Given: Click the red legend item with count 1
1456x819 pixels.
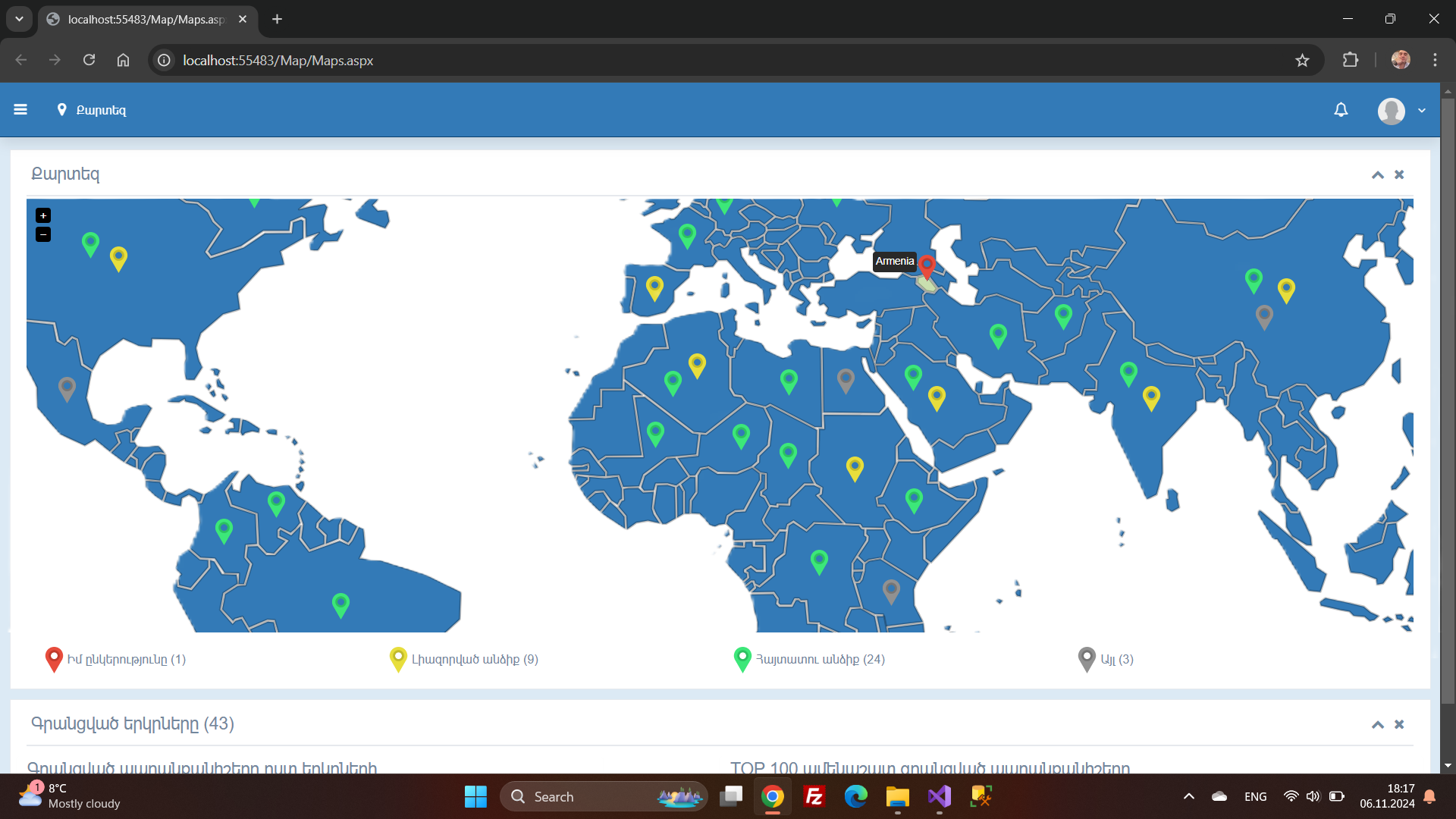Looking at the screenshot, I should click(x=116, y=659).
